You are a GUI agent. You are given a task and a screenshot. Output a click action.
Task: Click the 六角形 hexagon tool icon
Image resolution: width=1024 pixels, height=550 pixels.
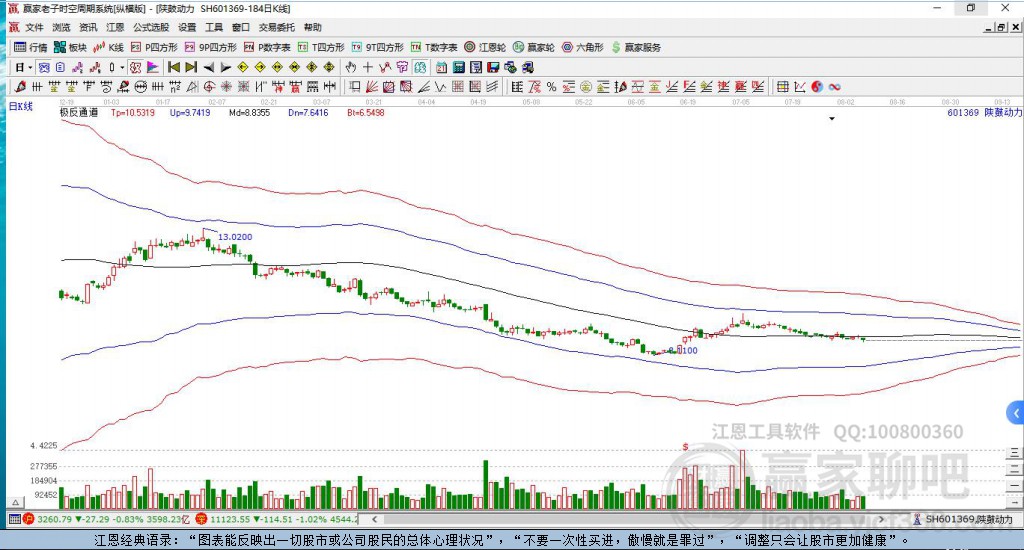(x=582, y=47)
